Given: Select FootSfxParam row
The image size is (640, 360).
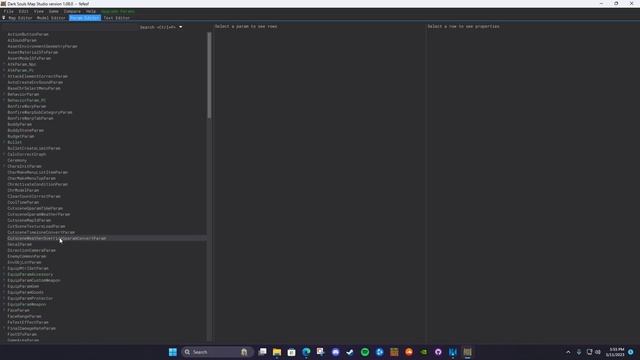Looking at the screenshot, I should click(22, 334).
